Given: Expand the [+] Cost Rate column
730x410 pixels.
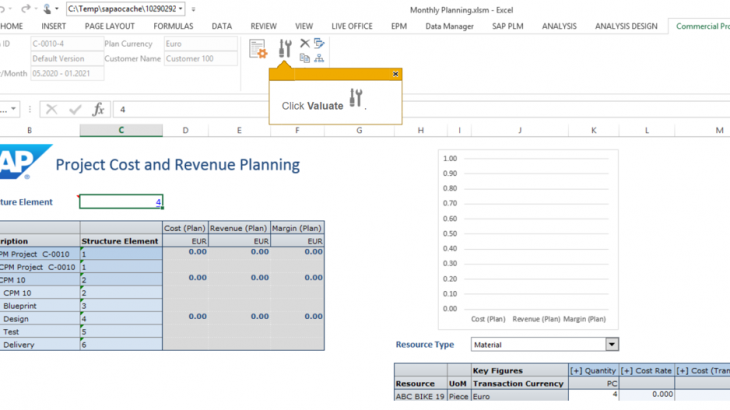Looking at the screenshot, I should click(627, 370).
